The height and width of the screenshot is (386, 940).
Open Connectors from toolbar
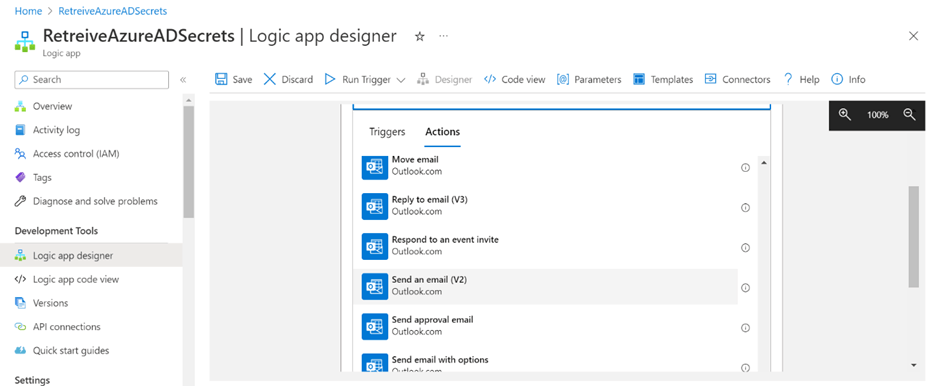[737, 79]
